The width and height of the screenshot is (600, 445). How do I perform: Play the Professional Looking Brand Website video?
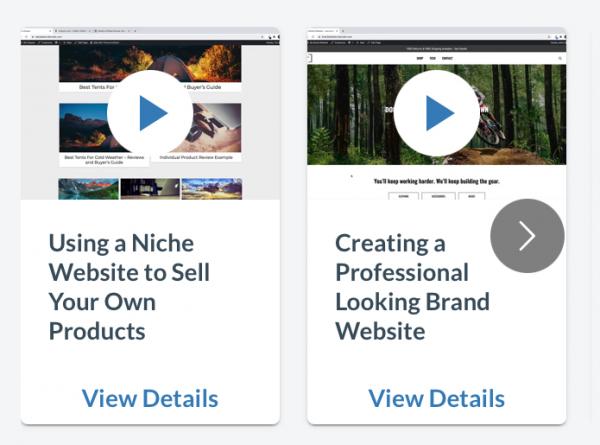[437, 113]
